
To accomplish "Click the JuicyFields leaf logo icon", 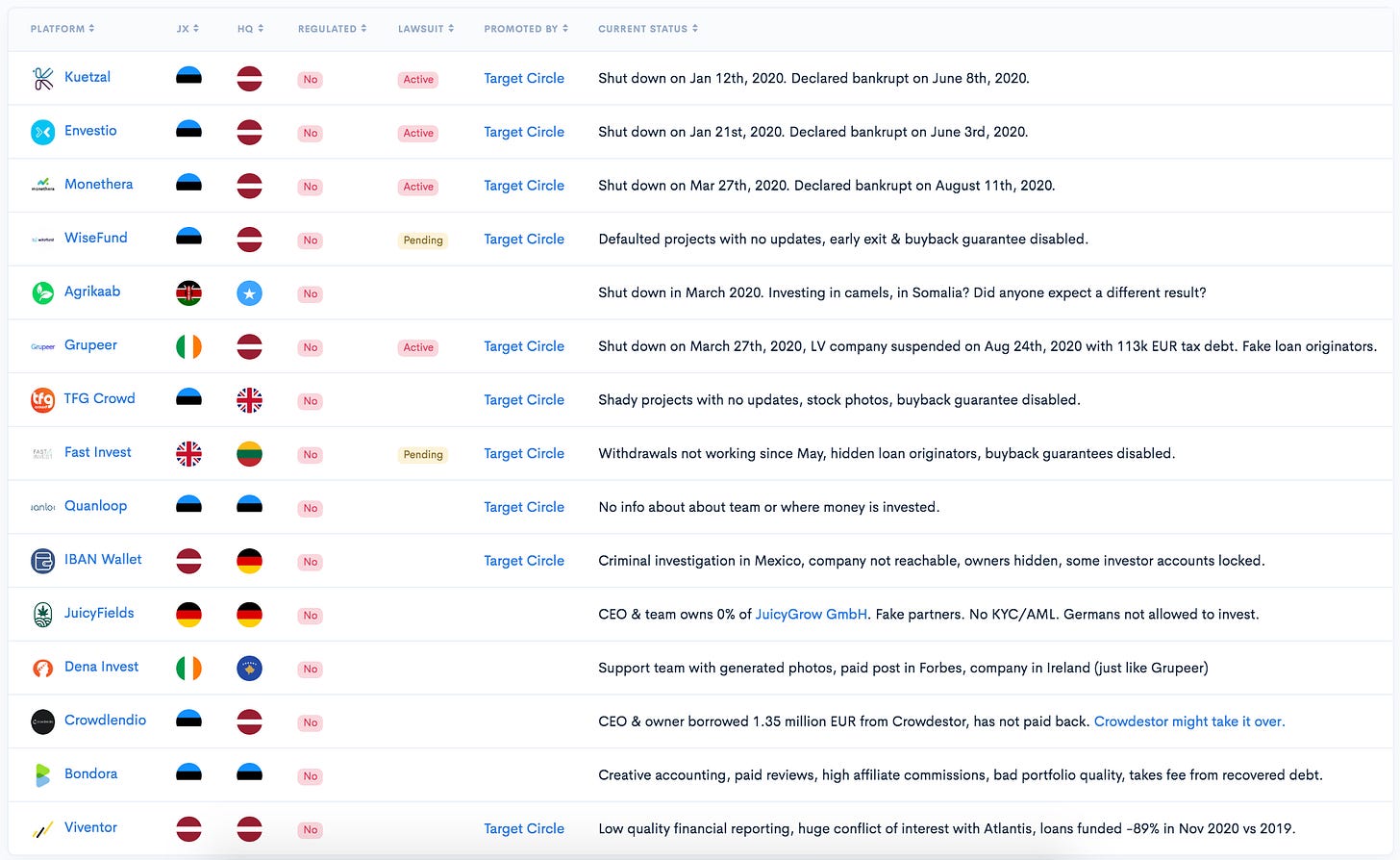I will (43, 615).
